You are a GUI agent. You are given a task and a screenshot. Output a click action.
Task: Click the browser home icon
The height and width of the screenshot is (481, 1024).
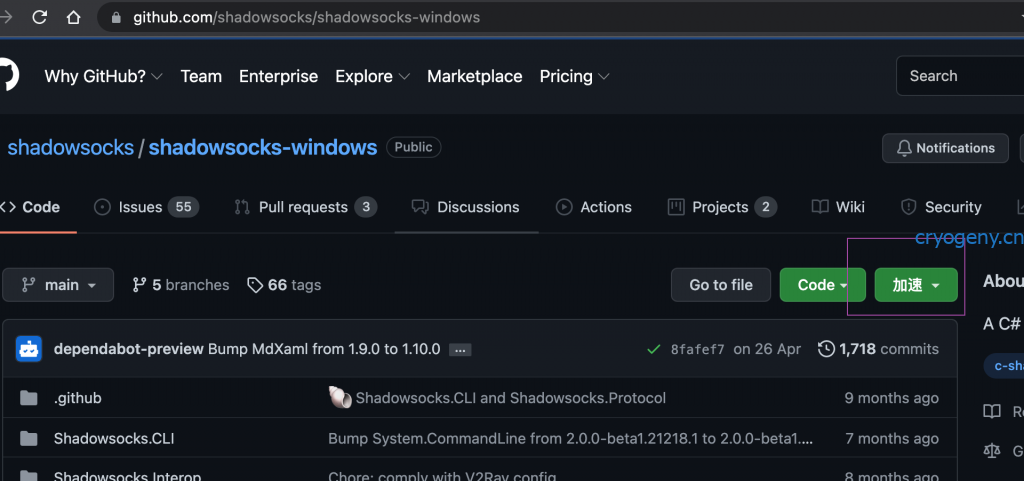click(73, 17)
